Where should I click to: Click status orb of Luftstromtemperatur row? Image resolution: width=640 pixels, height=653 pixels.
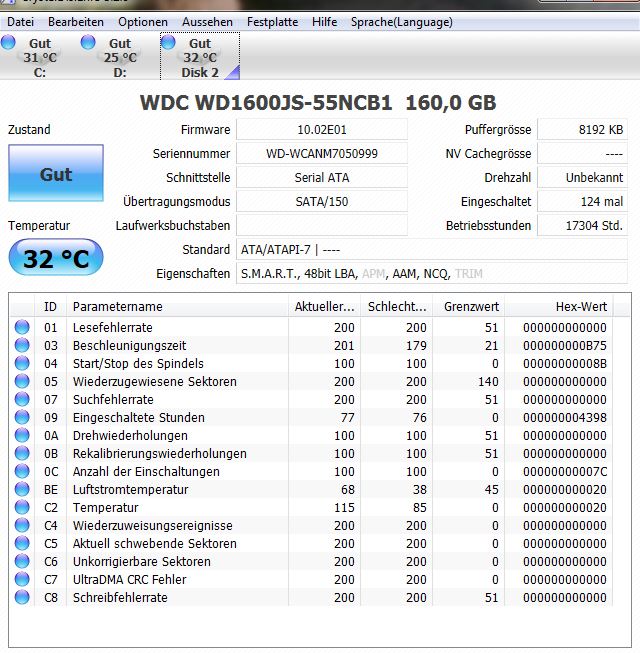22,489
